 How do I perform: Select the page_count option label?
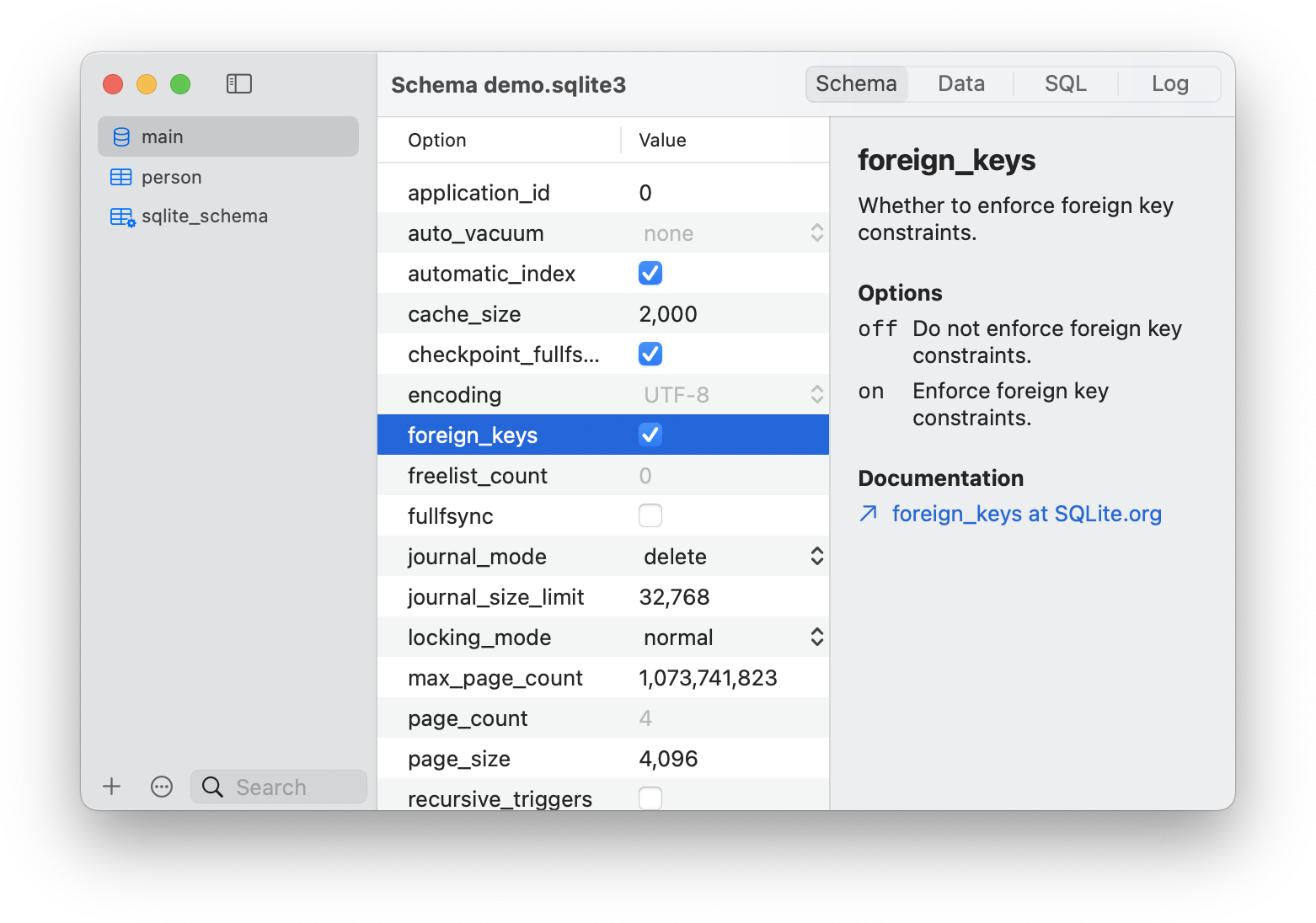[x=468, y=718]
